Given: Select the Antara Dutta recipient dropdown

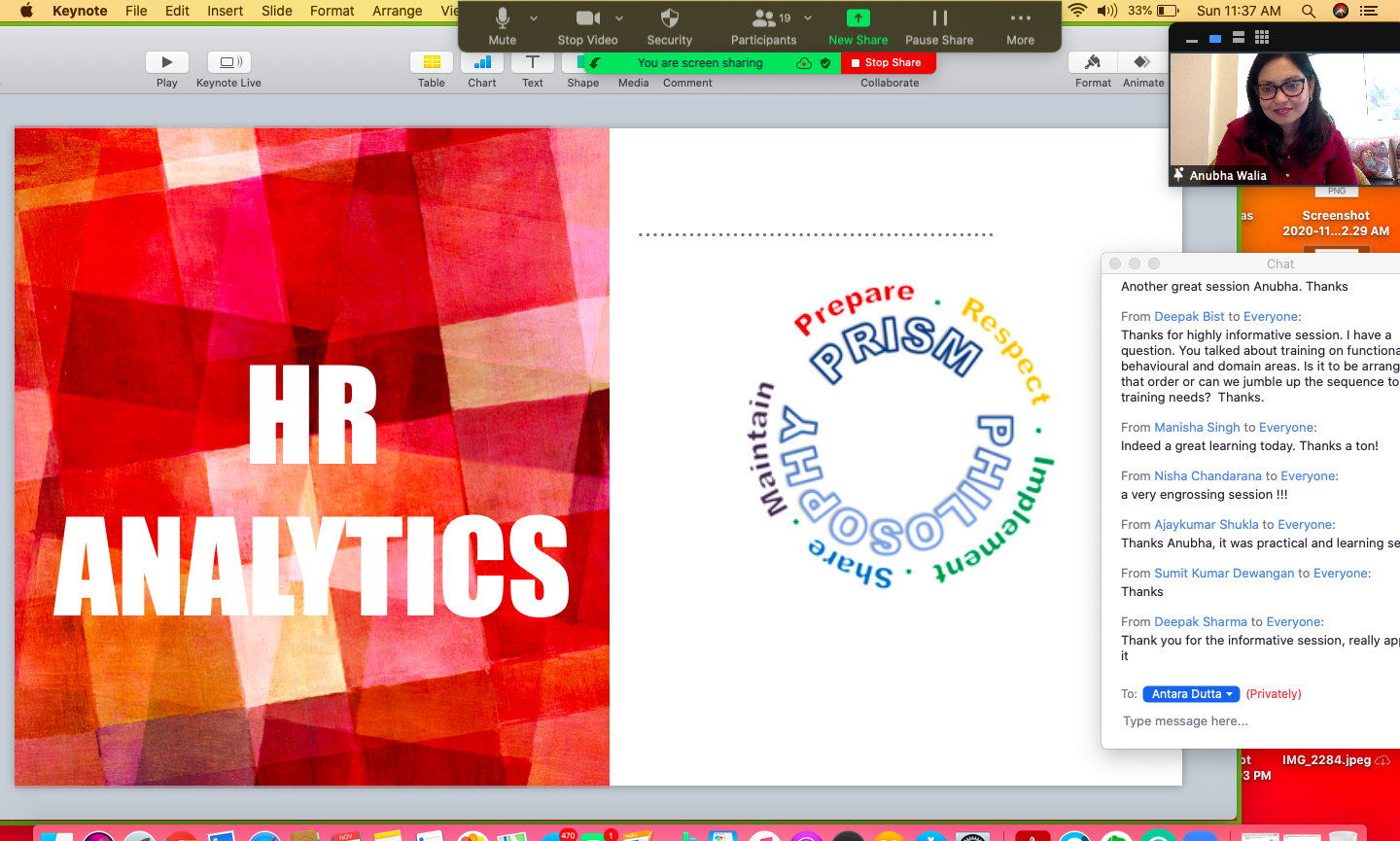Looking at the screenshot, I should click(x=1191, y=694).
